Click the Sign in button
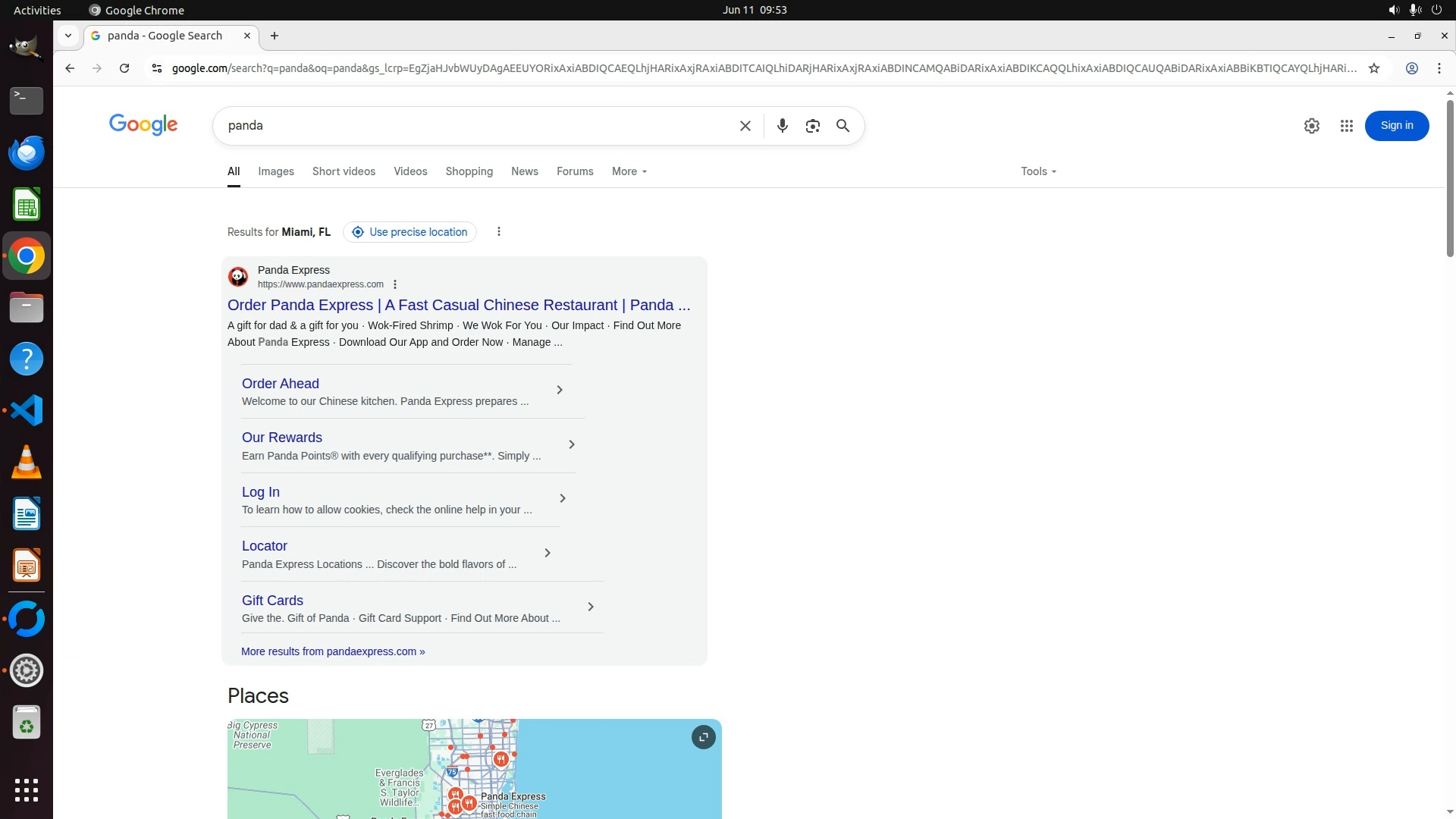The image size is (1456, 819). pyautogui.click(x=1396, y=126)
